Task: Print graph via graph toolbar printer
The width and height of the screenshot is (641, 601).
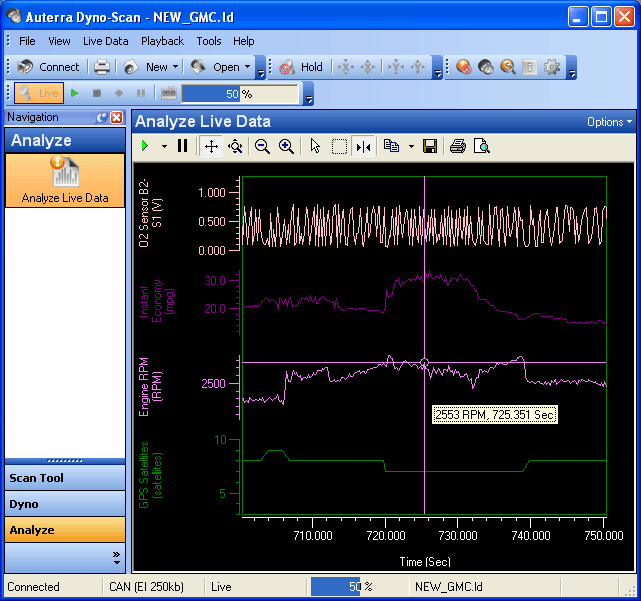Action: [458, 146]
